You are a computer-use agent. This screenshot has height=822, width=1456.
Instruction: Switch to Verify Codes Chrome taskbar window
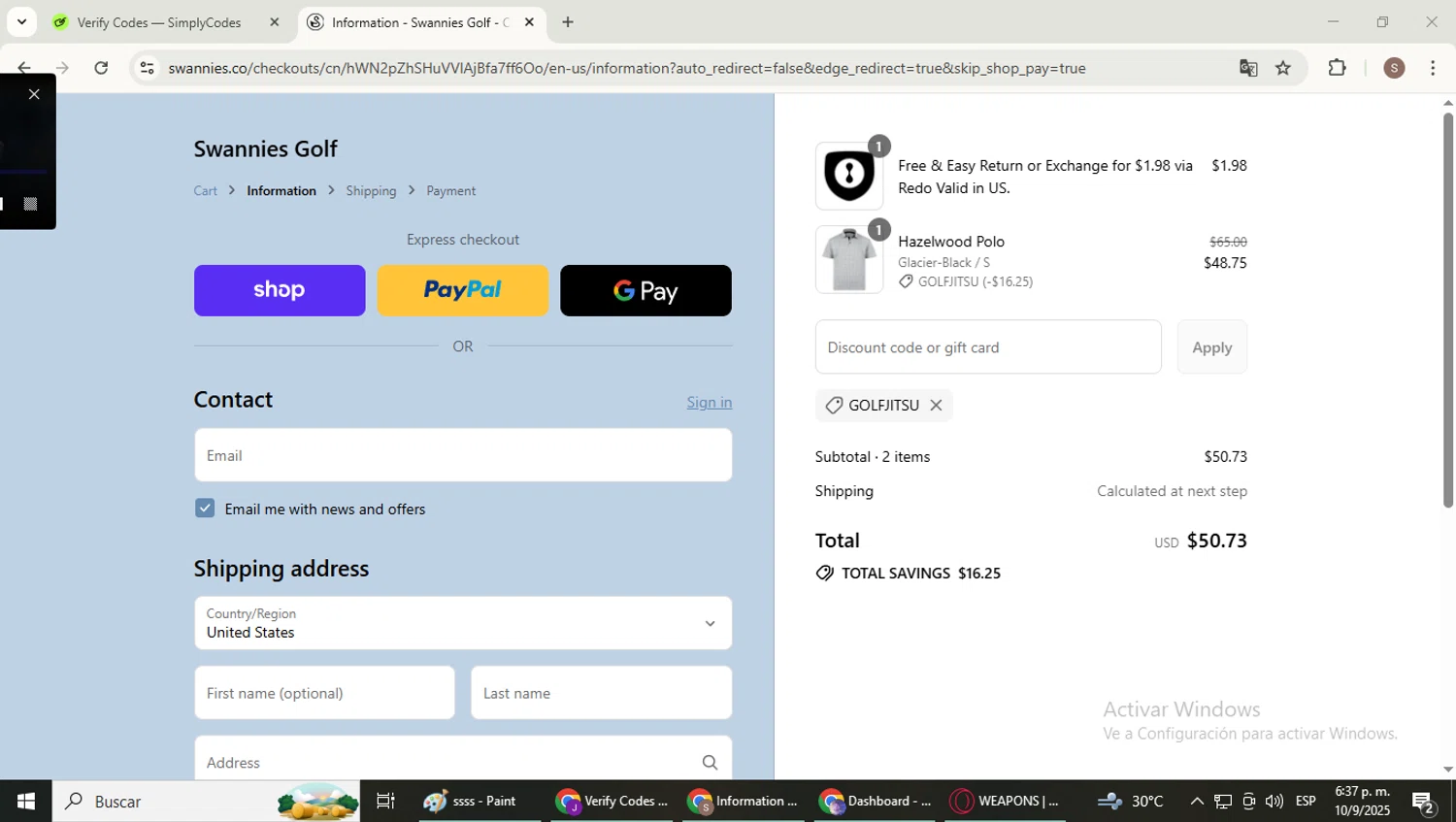[612, 802]
